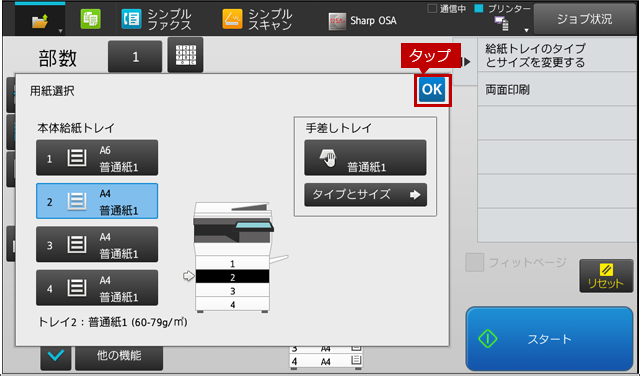This screenshot has height=376, width=640.
Task: Tap highlighted tray 2 on printer illustration
Action: 232,277
